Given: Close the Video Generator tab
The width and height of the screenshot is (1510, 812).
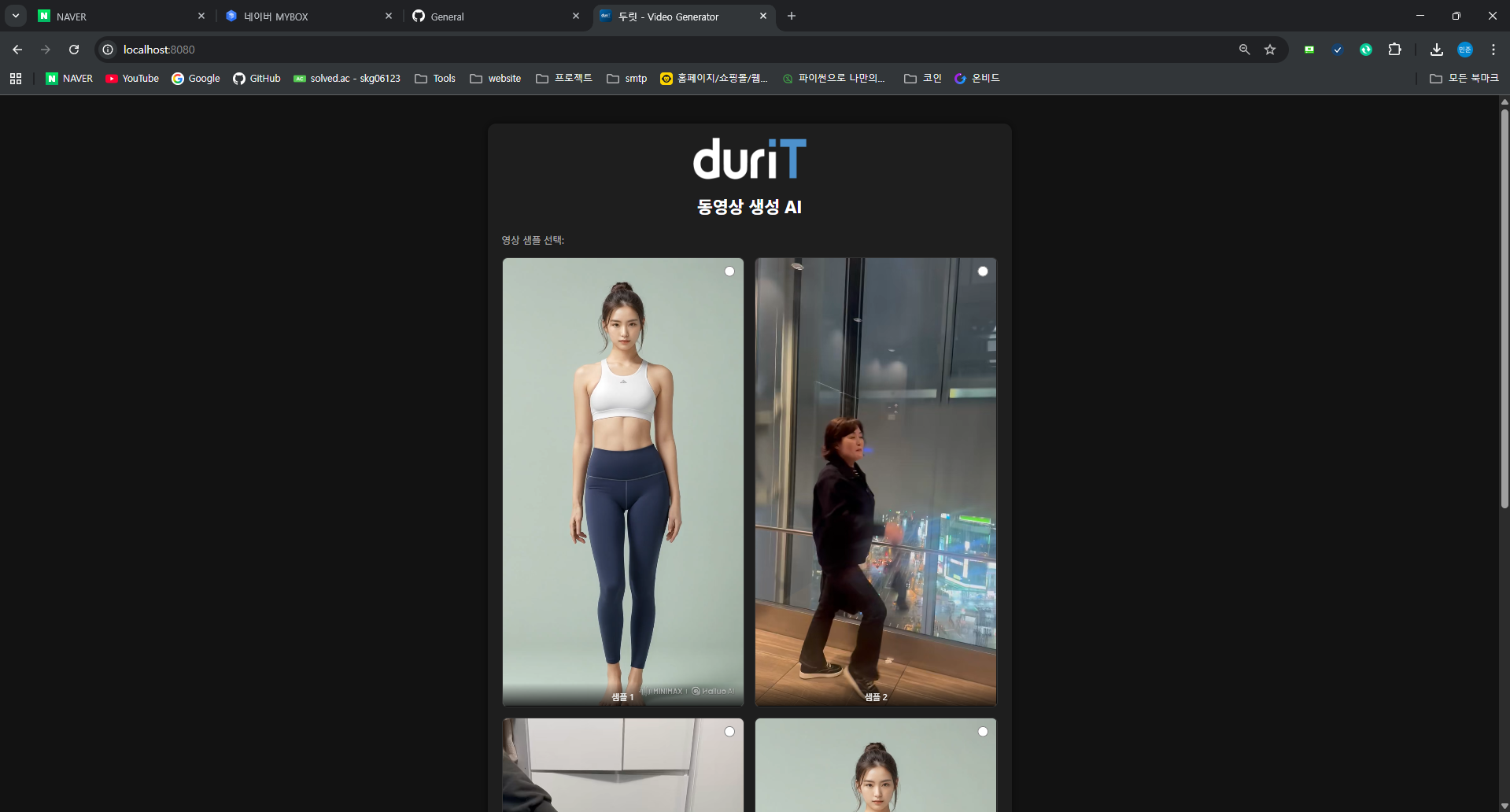Looking at the screenshot, I should coord(763,16).
